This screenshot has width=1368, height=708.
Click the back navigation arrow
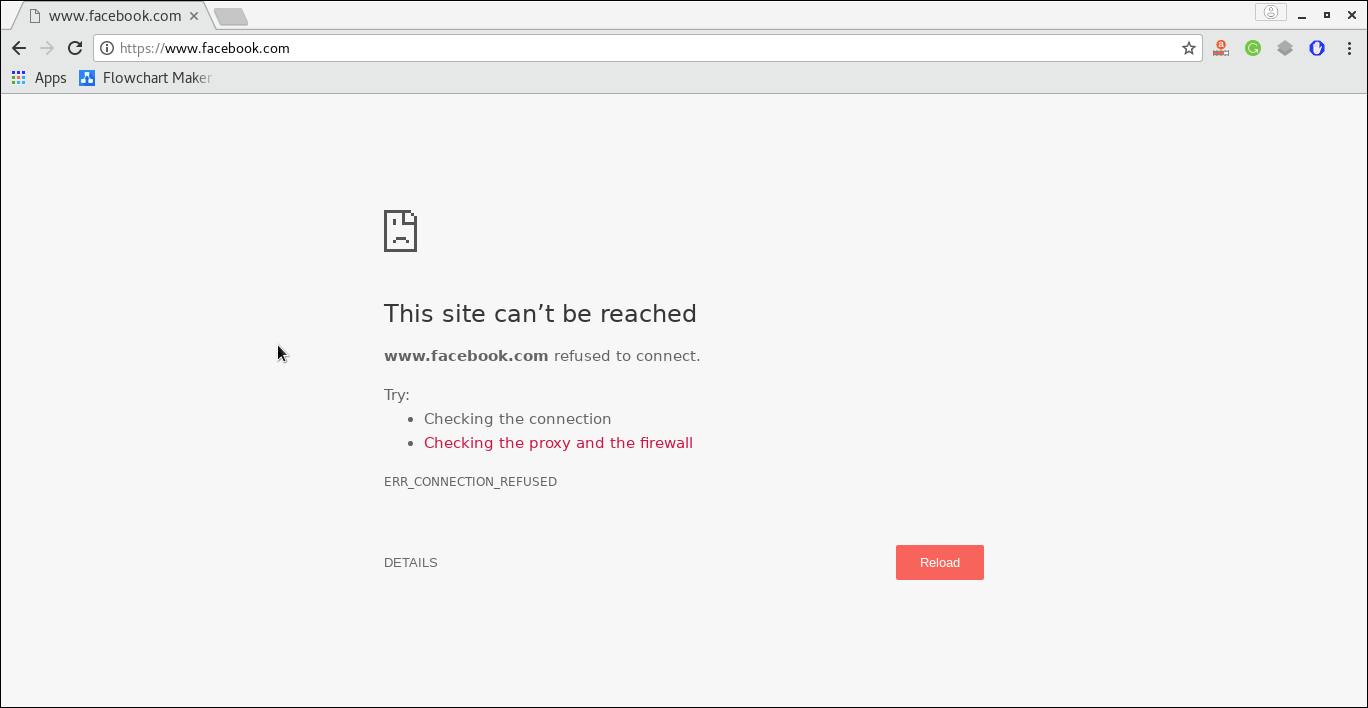click(x=19, y=47)
